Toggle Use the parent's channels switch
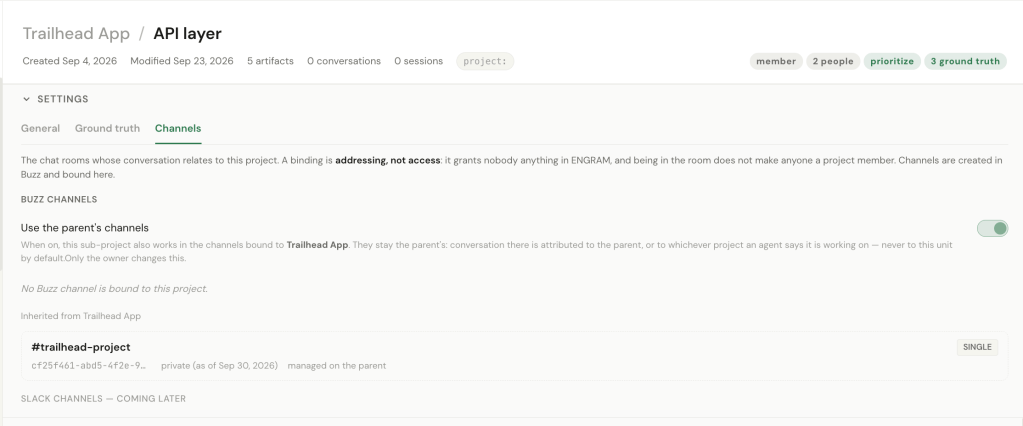This screenshot has height=426, width=1023. [x=992, y=228]
